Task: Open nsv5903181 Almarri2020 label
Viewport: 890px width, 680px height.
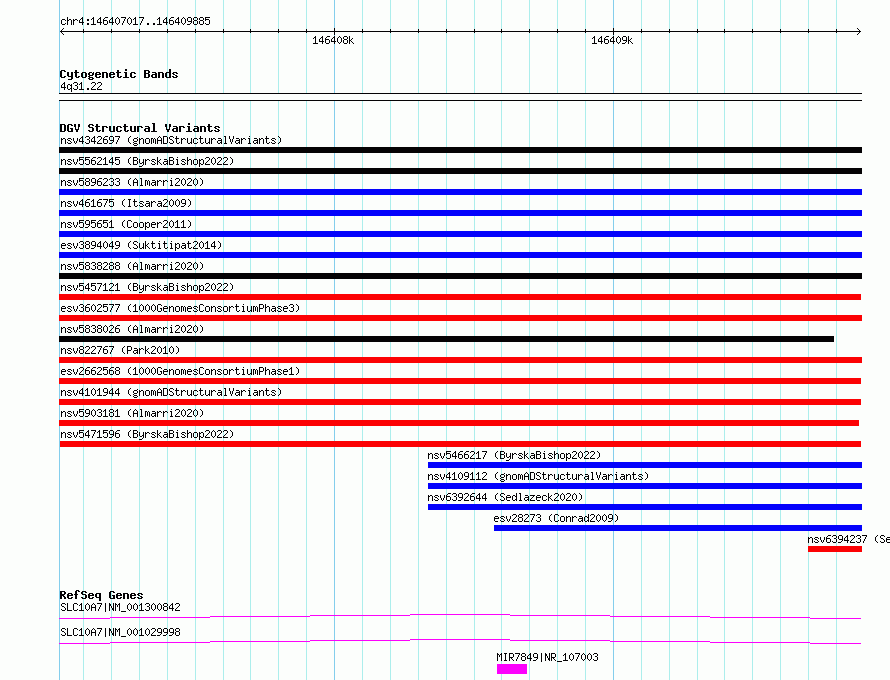Action: [x=132, y=413]
